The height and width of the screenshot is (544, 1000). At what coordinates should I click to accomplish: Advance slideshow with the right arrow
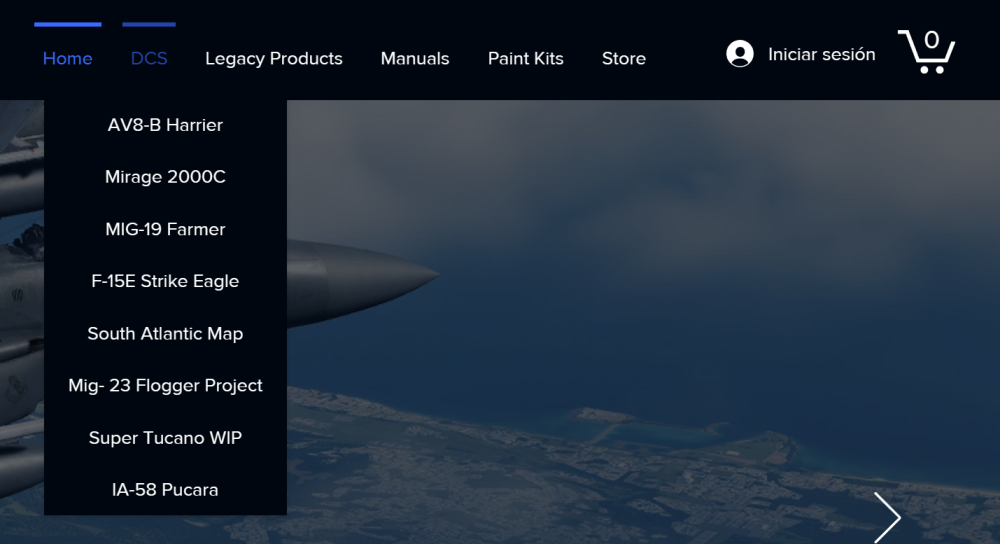tap(887, 517)
